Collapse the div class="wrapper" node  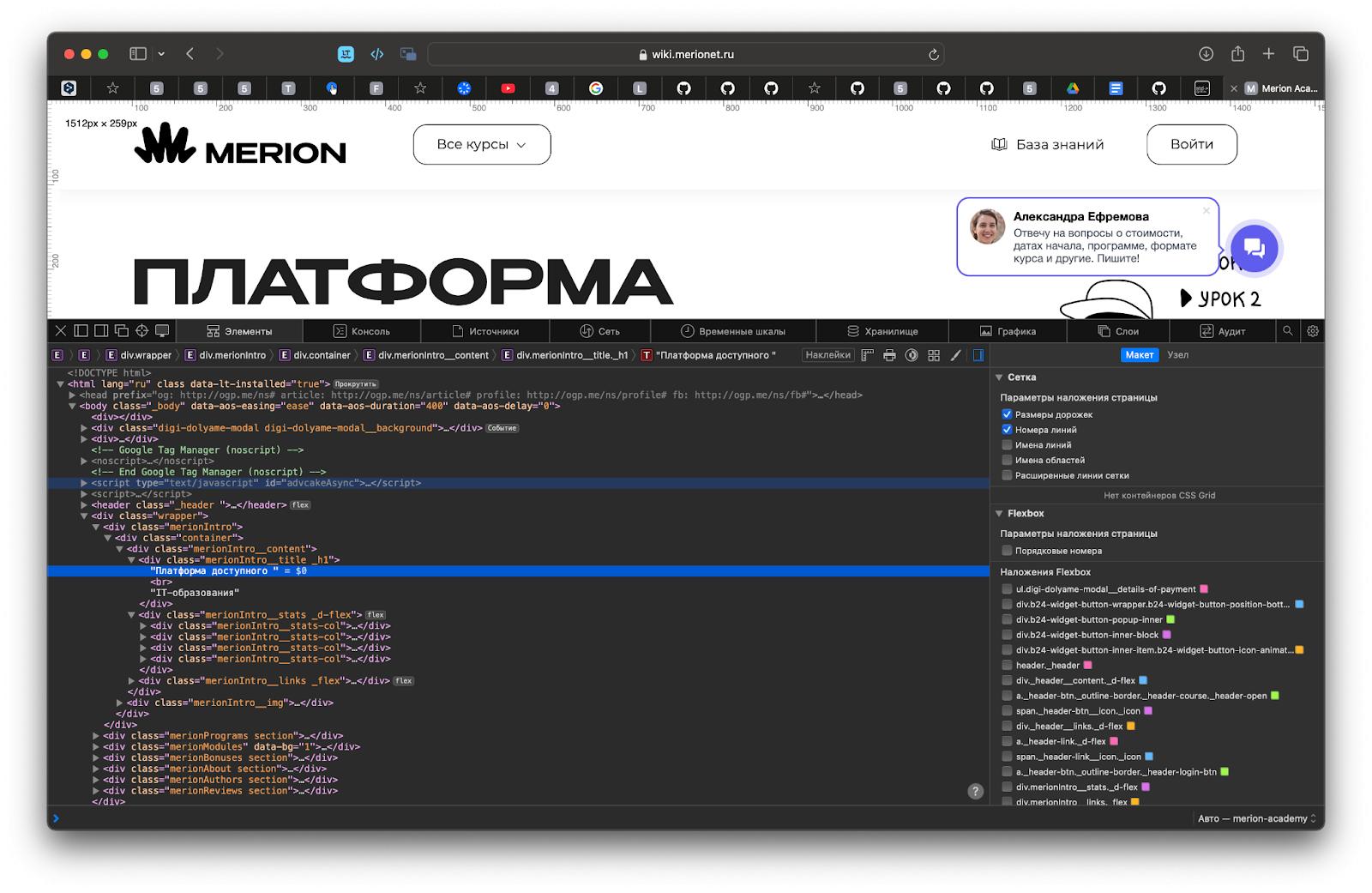84,516
